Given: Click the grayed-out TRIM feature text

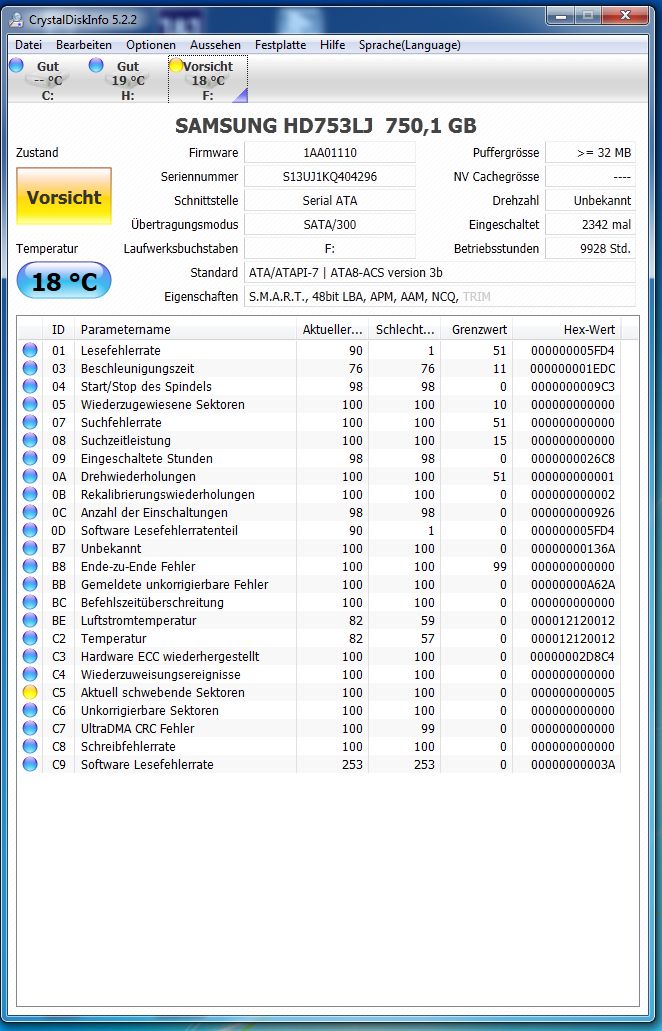Looking at the screenshot, I should click(x=477, y=297).
